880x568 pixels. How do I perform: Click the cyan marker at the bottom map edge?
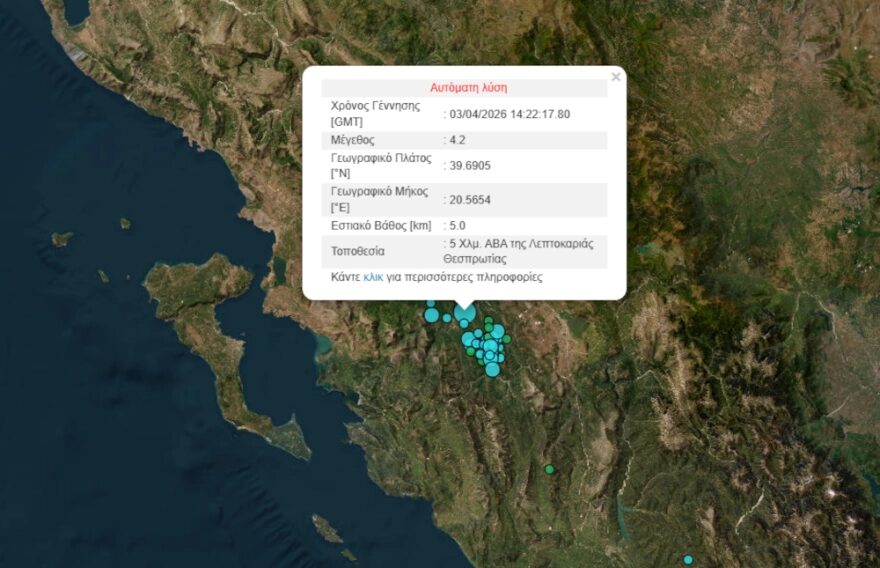[x=688, y=559]
